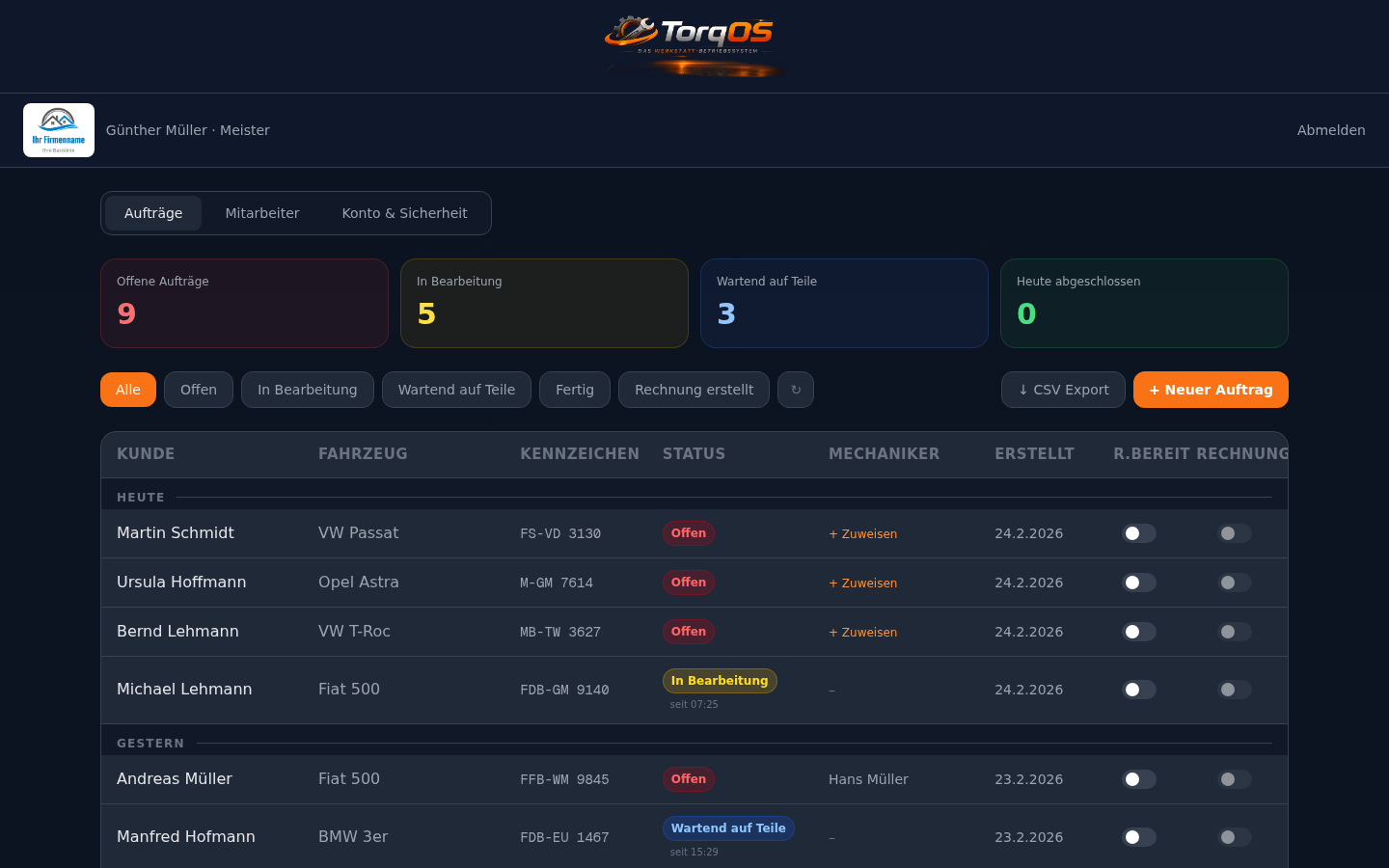This screenshot has width=1389, height=868.
Task: Assign mechanic to Bernd Lehmann's VW T-Roc
Action: coord(863,632)
